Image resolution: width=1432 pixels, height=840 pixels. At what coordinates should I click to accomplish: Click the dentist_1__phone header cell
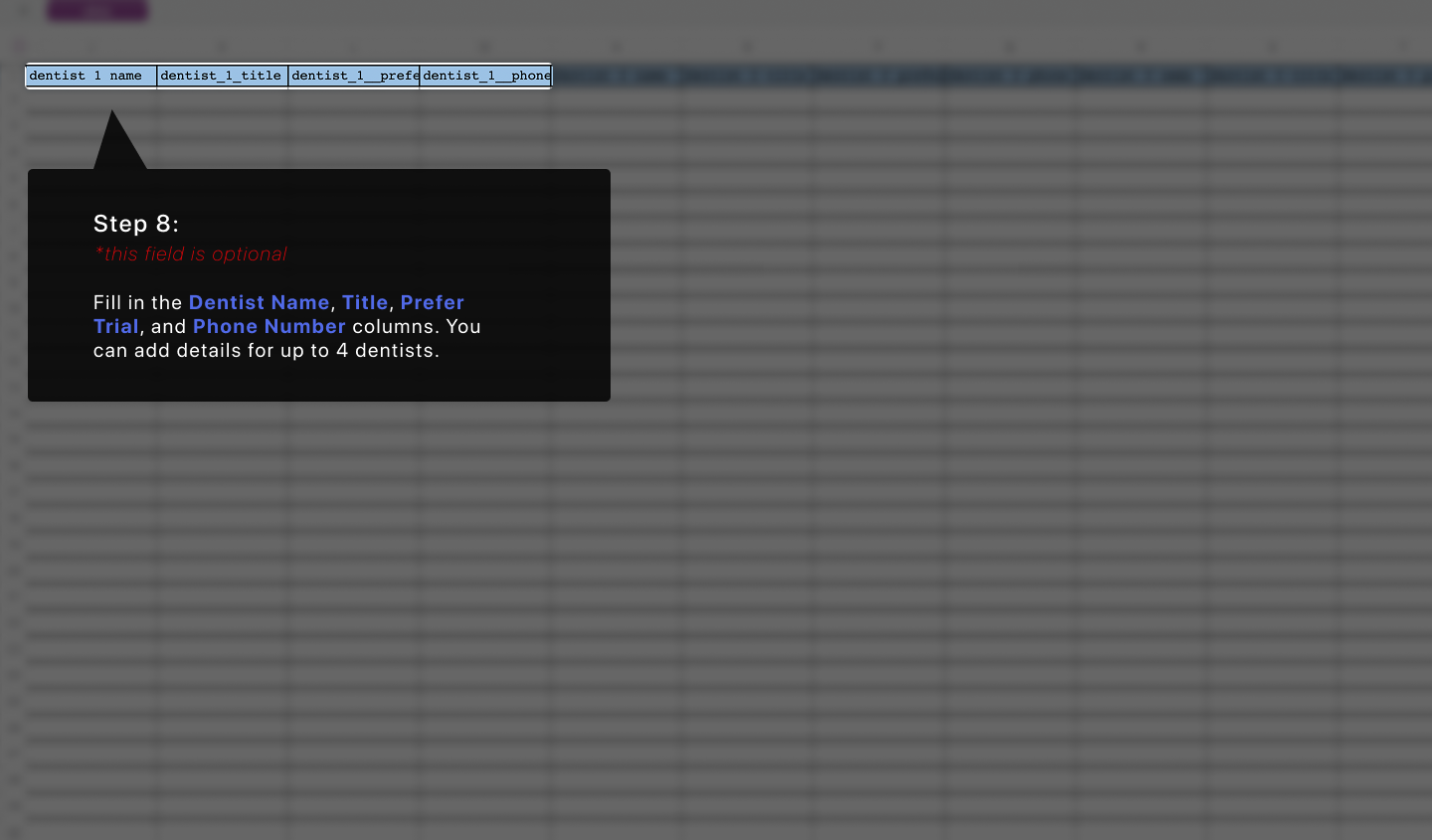[485, 76]
